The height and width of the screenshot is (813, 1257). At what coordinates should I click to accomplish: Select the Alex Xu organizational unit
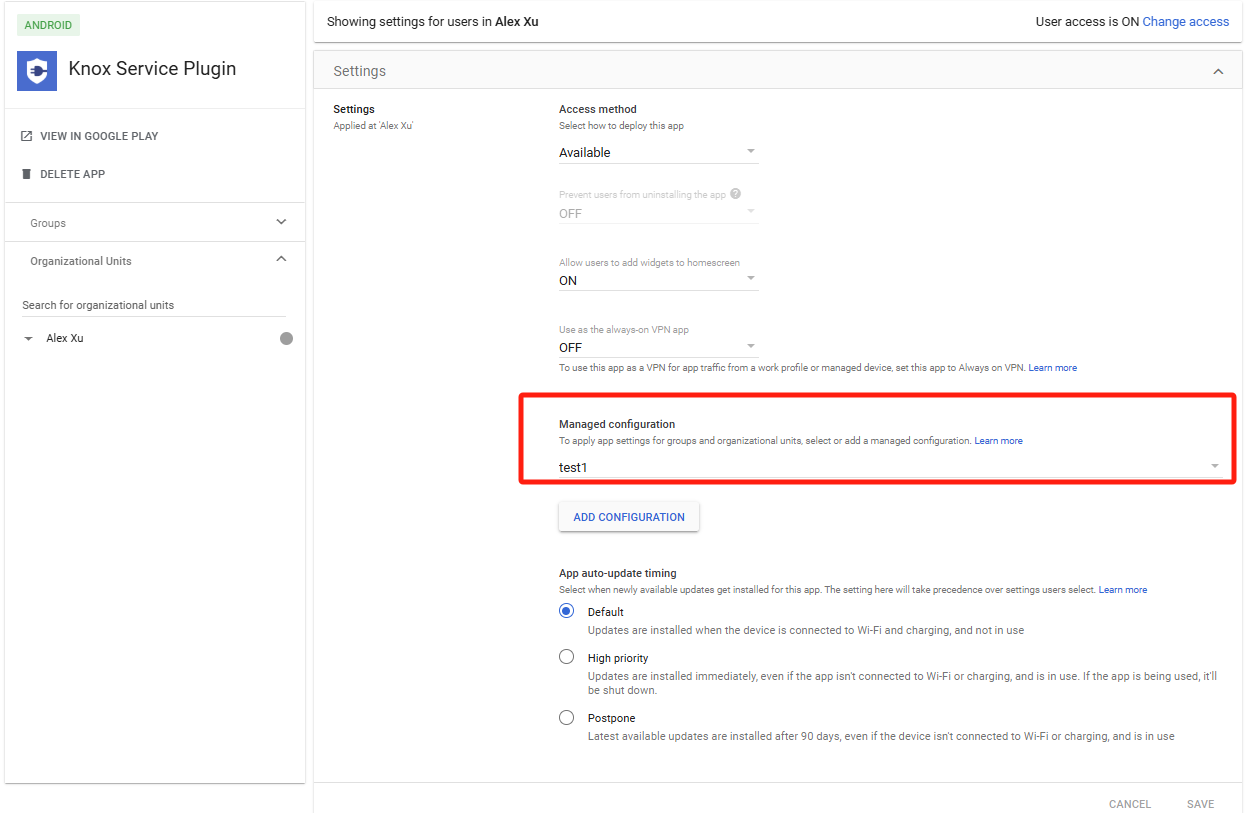tap(65, 339)
